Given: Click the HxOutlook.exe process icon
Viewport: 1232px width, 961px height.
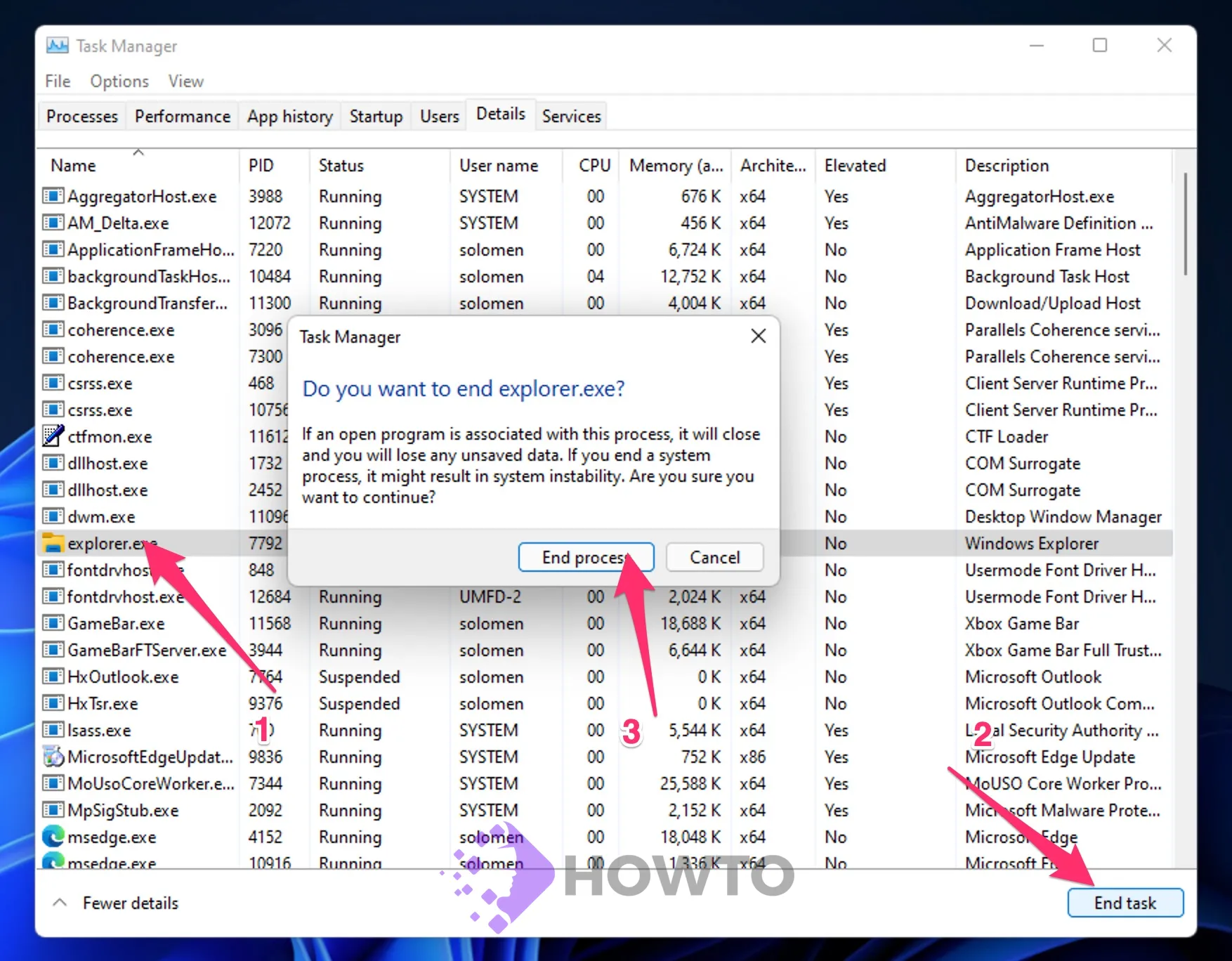Looking at the screenshot, I should (x=53, y=676).
